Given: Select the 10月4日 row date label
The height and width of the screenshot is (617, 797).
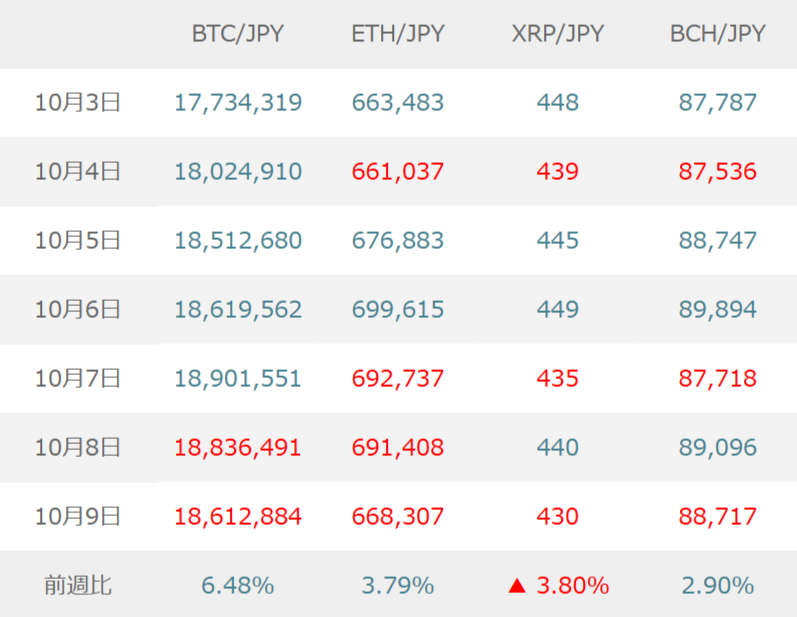Looking at the screenshot, I should (x=78, y=171).
